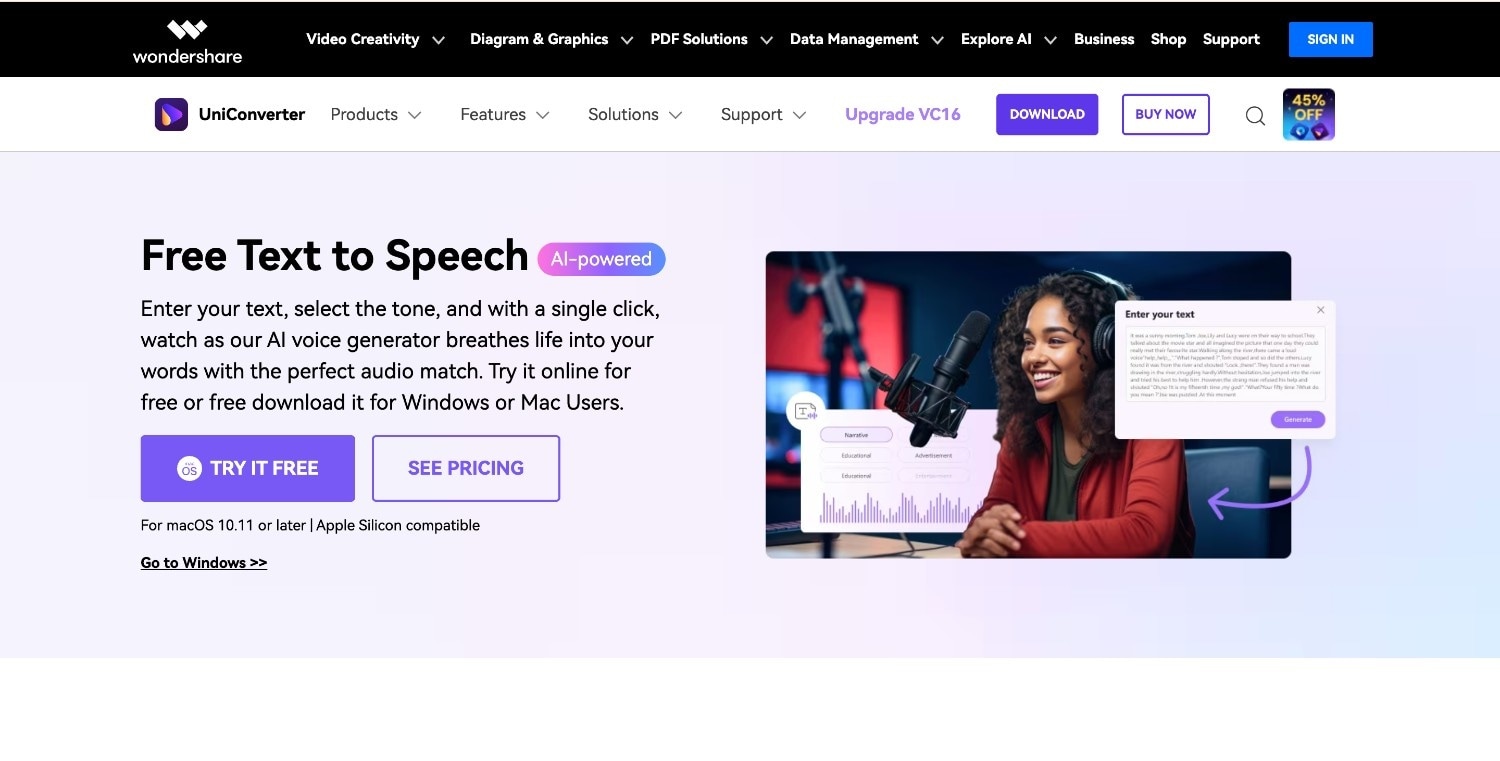Expand the Products dropdown menu
This screenshot has width=1500, height=761.
tap(376, 114)
